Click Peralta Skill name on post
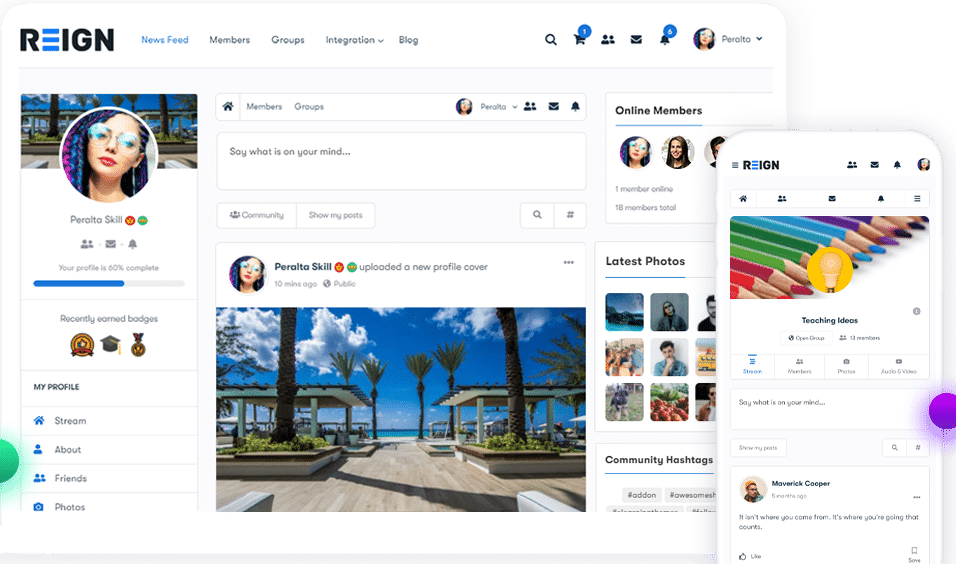The image size is (956, 564). click(303, 267)
